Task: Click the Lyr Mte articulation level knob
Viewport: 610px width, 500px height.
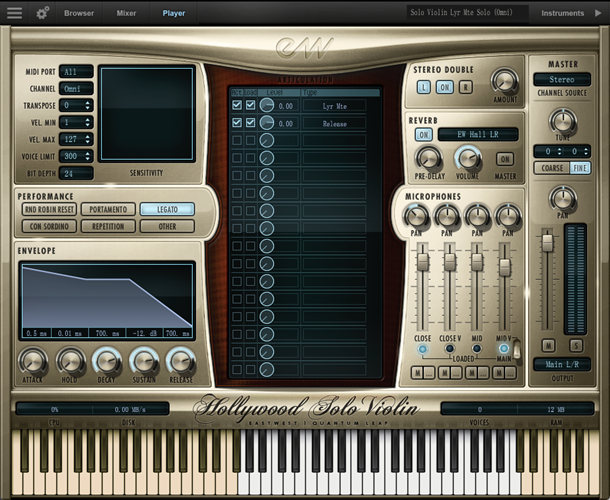Action: [267, 105]
